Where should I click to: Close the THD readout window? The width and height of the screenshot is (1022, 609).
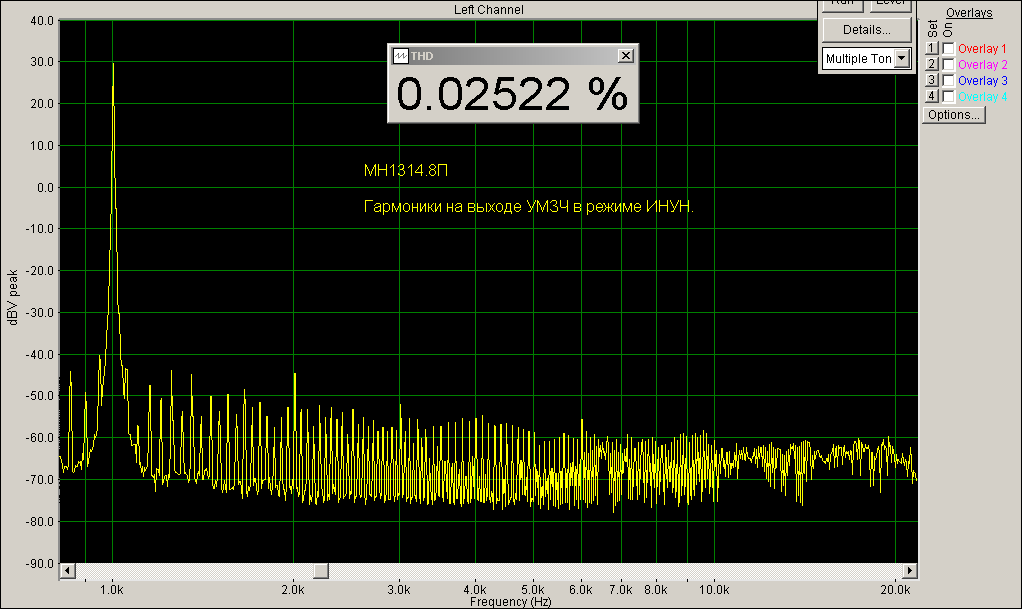click(626, 56)
